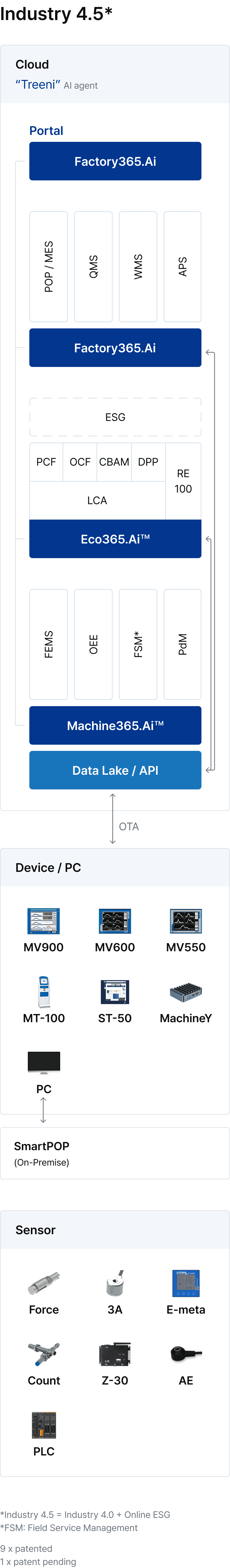Select the QMS module box
Viewport: 230px width, 1568px height.
tap(93, 267)
